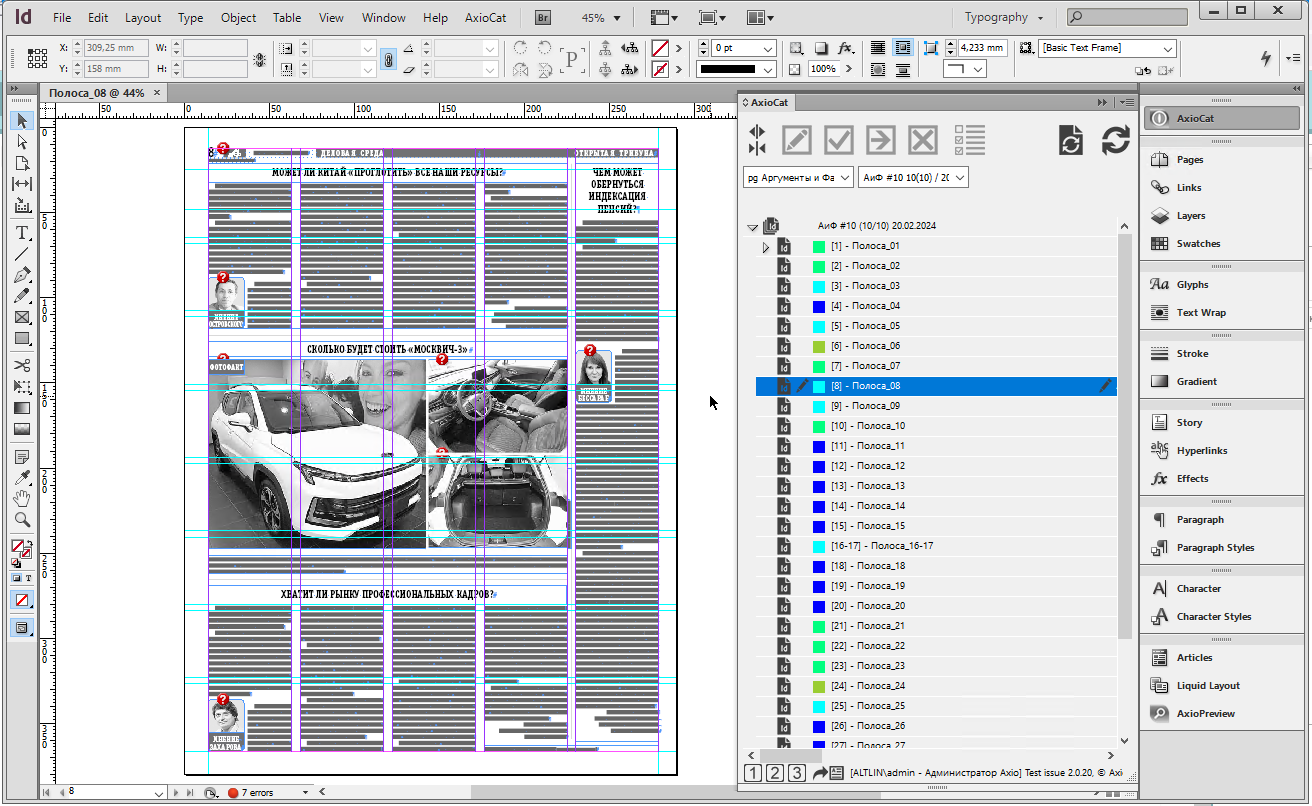Click the AxioCat document sync icon

1070,140
